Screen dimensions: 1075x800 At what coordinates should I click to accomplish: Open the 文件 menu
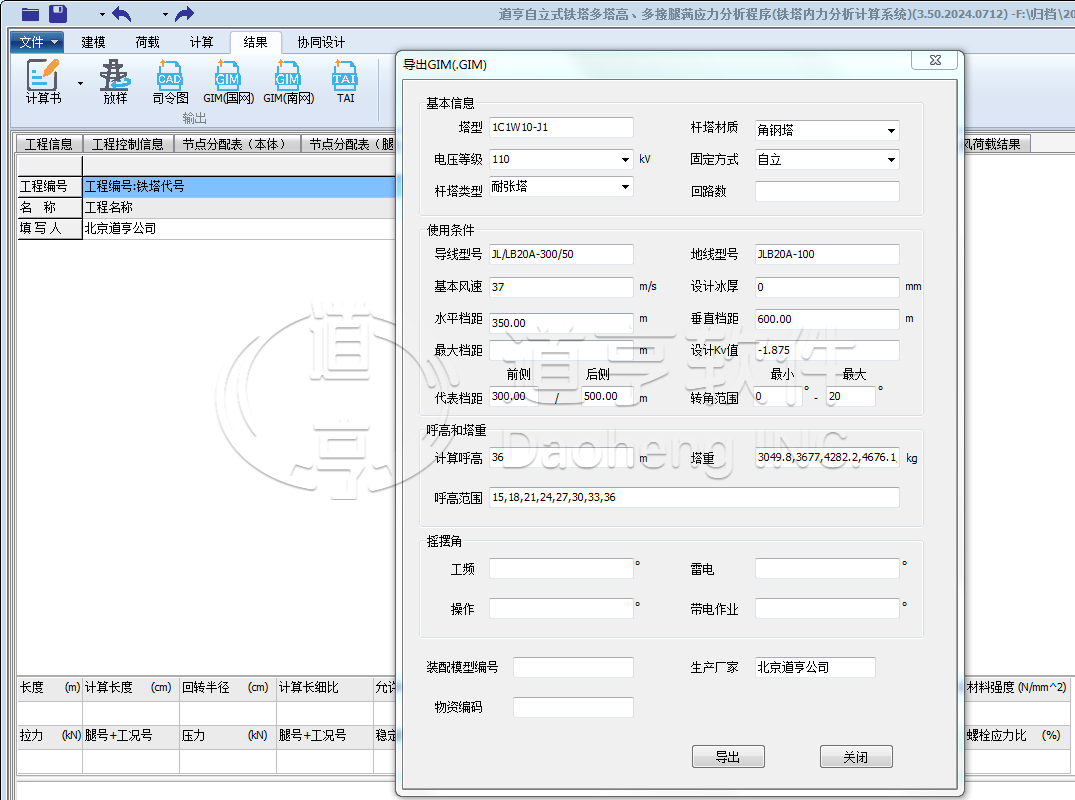(37, 43)
